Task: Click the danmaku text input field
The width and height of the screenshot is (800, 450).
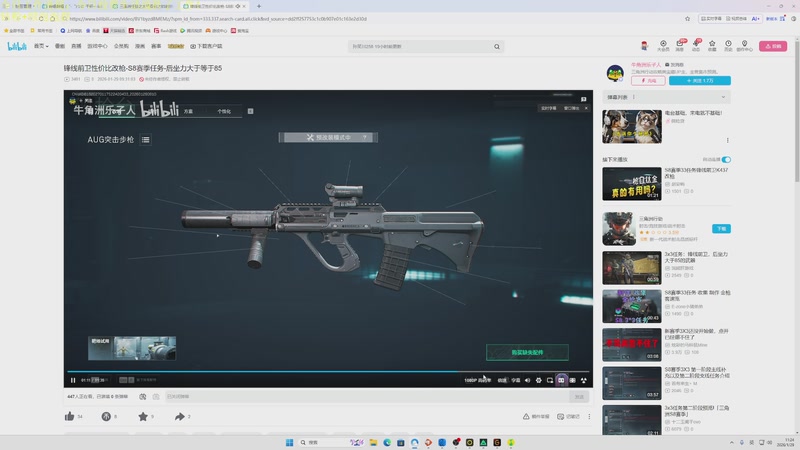Action: coord(366,396)
